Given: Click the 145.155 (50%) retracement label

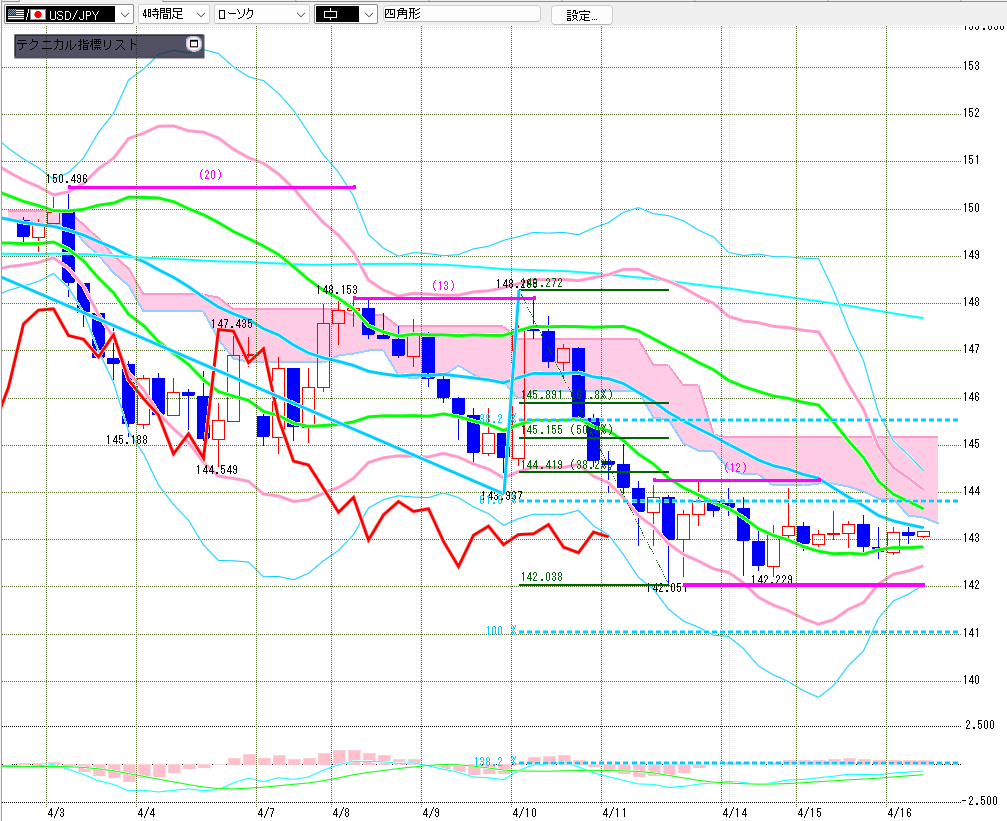Looking at the screenshot, I should click(x=566, y=430).
